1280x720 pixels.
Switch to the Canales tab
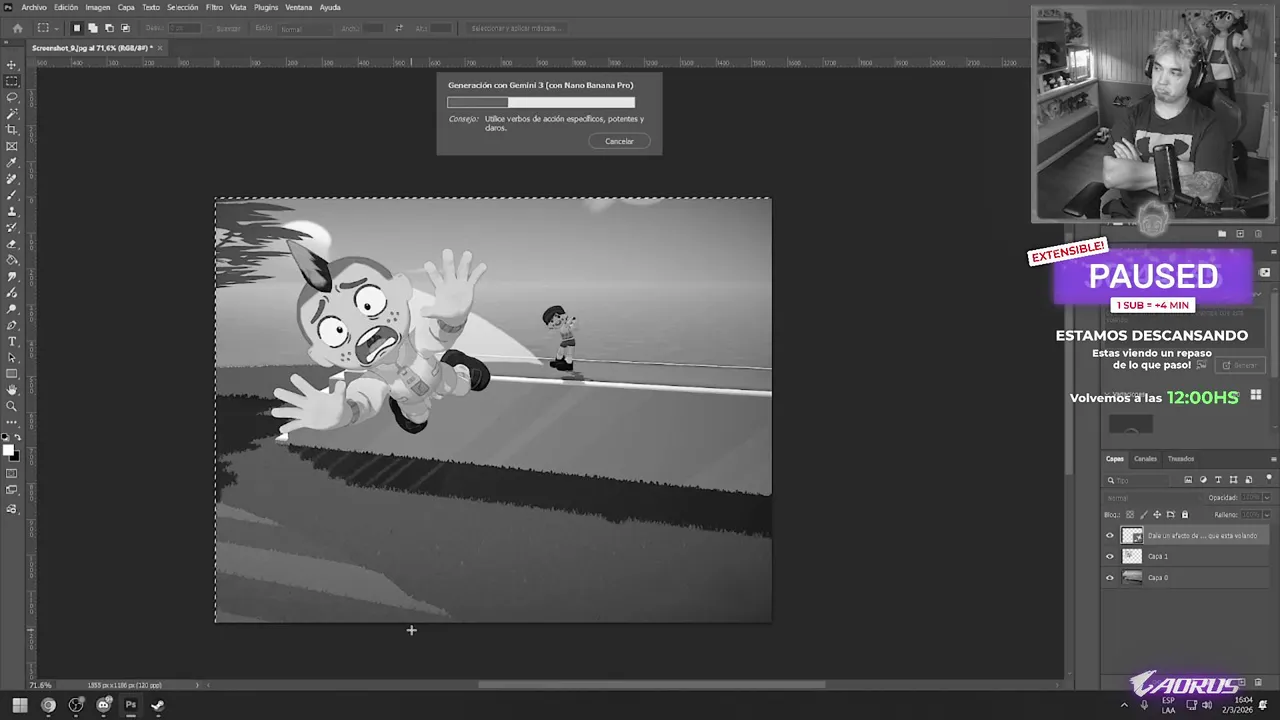[x=1145, y=459]
